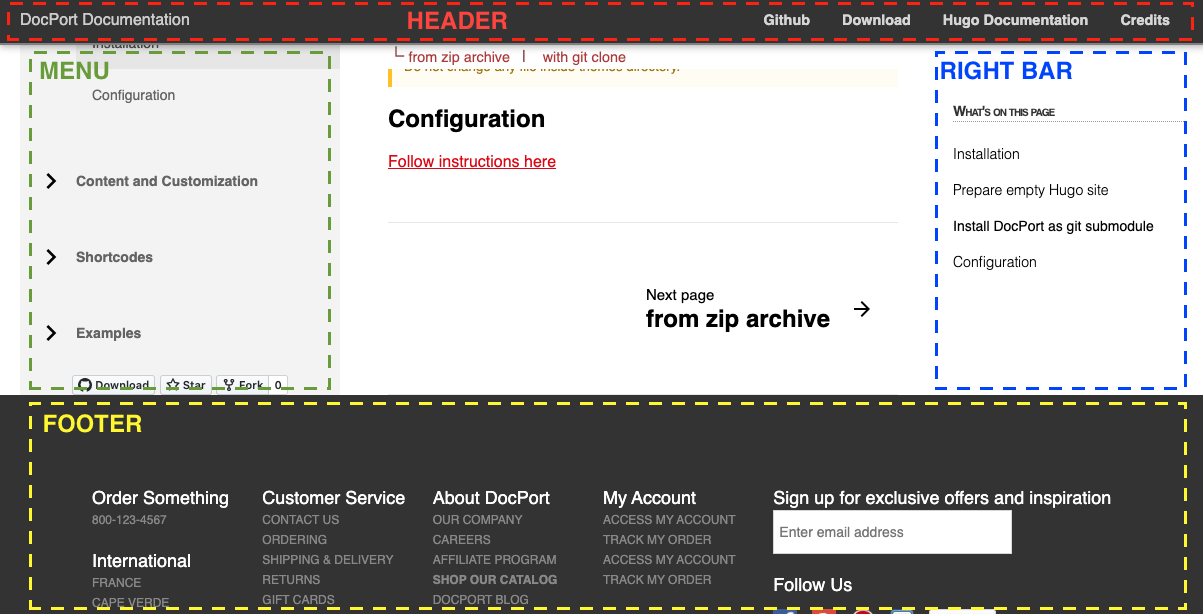Go to DocPort Documentation home title

(104, 20)
